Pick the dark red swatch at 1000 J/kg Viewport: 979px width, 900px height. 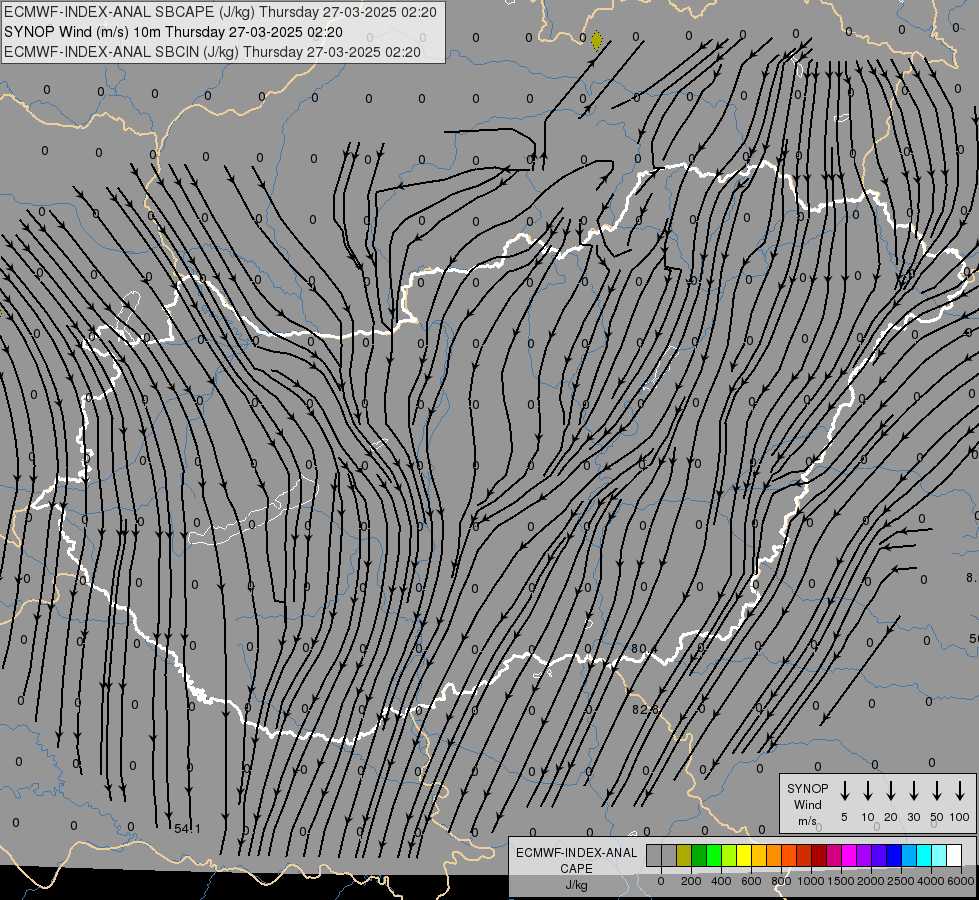click(x=819, y=856)
